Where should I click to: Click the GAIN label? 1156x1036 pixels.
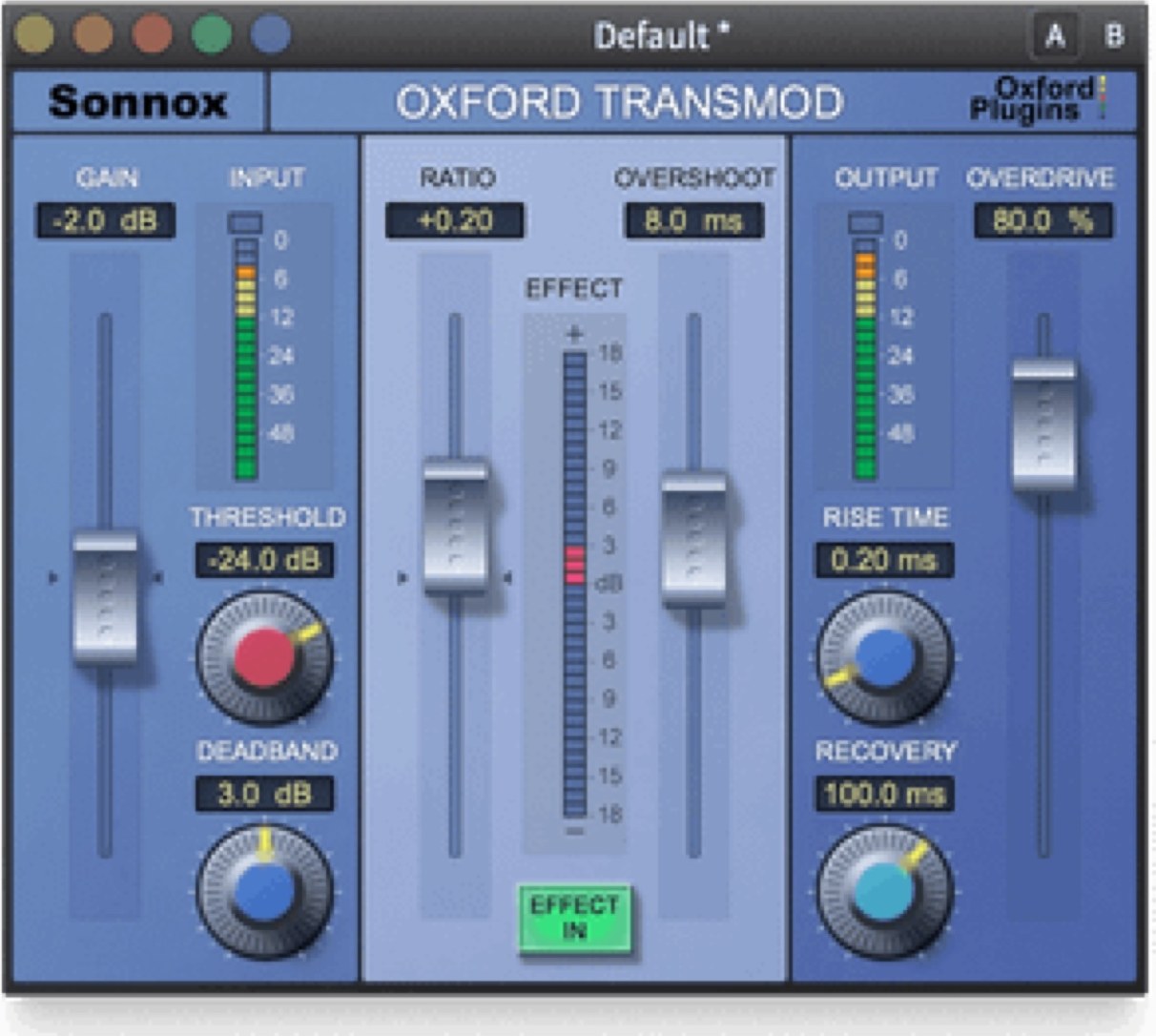click(107, 177)
